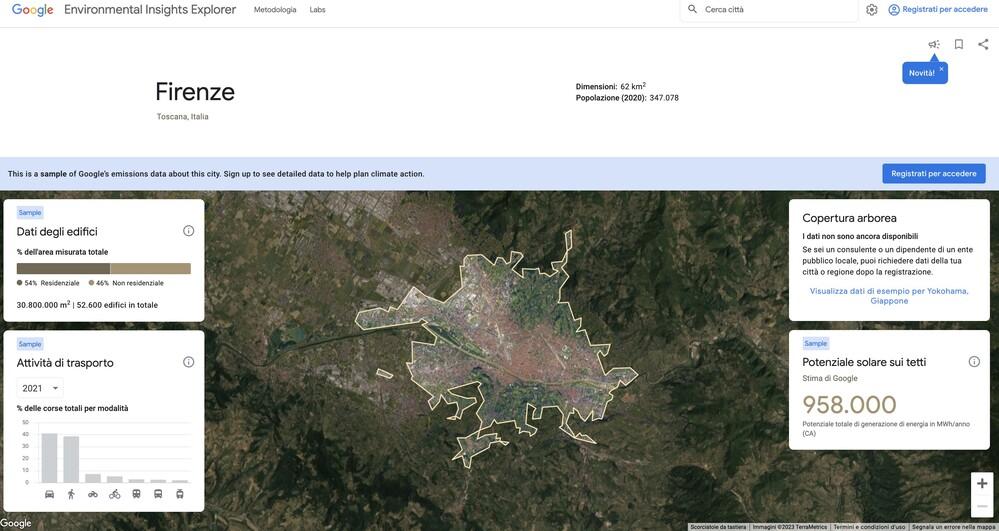Open Termini e condizioni d'uso link

click(x=869, y=527)
